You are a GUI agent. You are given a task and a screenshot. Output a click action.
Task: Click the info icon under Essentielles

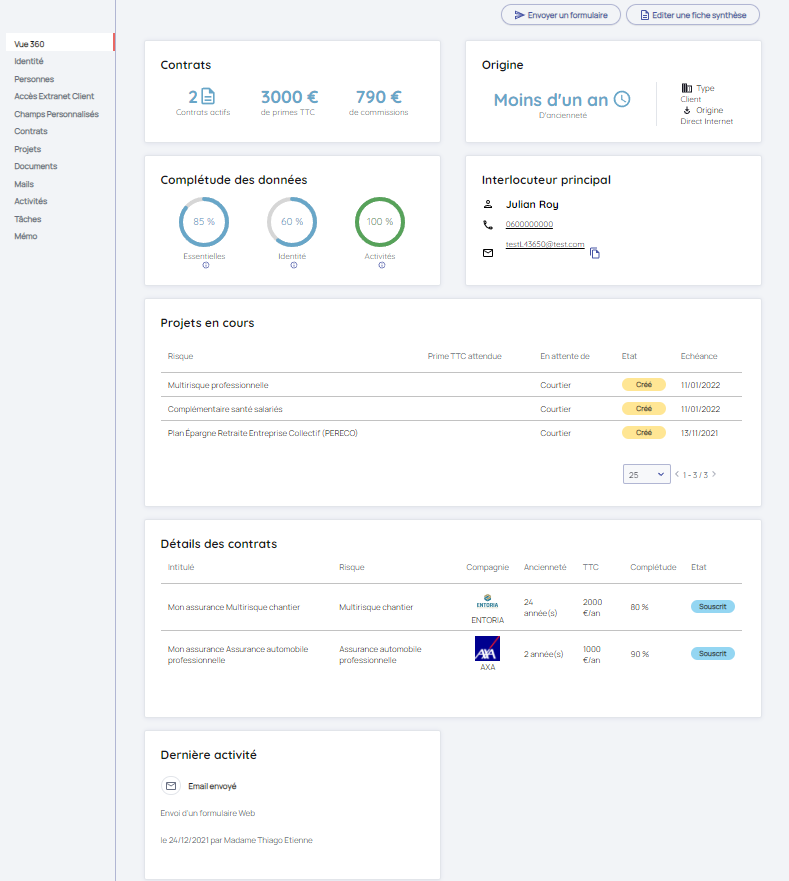click(205, 265)
